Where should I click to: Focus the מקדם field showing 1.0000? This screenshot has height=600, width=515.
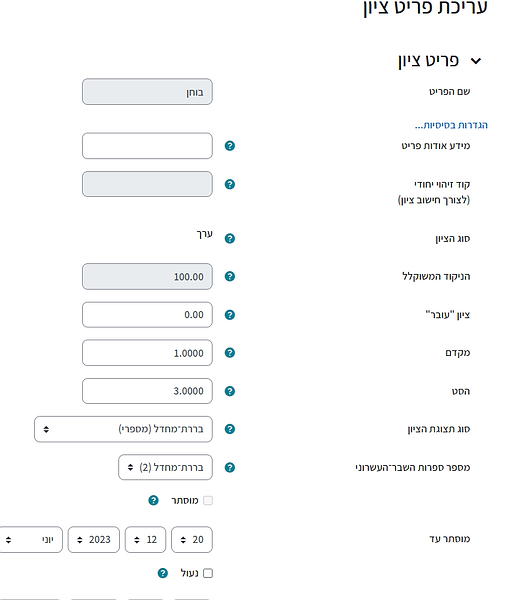coord(147,352)
